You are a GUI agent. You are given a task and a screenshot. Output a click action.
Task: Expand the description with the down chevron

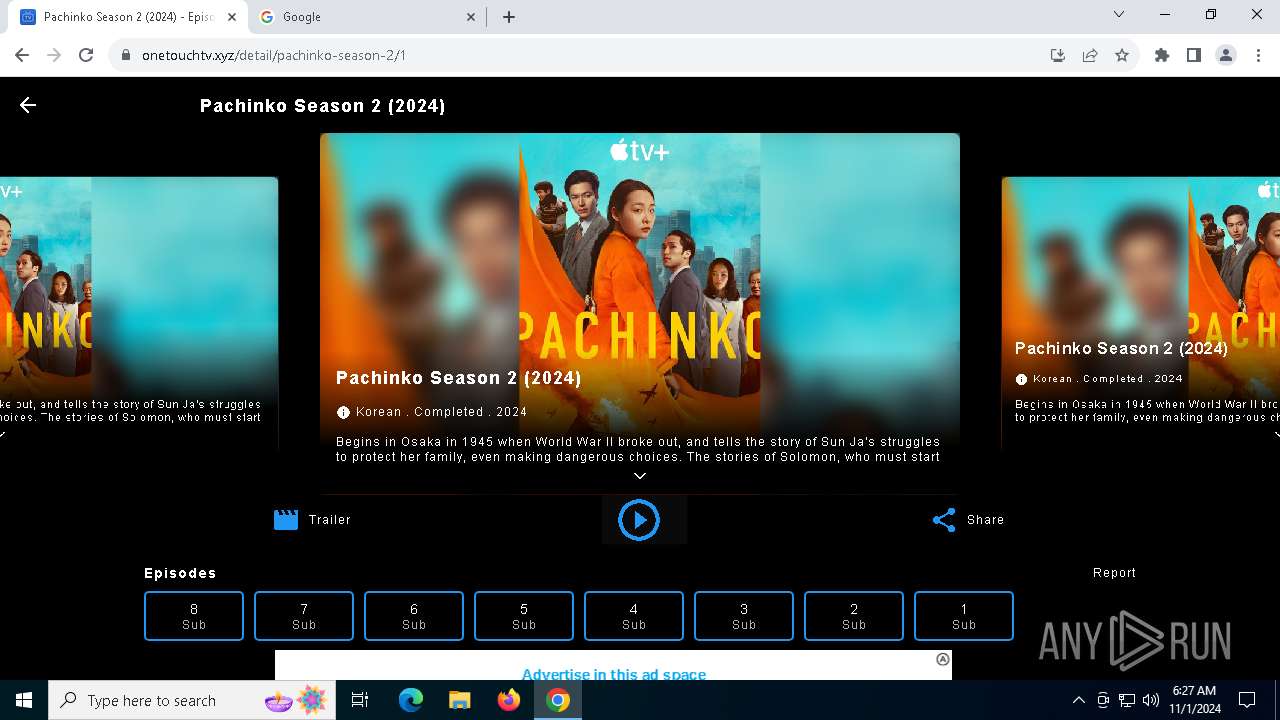[640, 476]
